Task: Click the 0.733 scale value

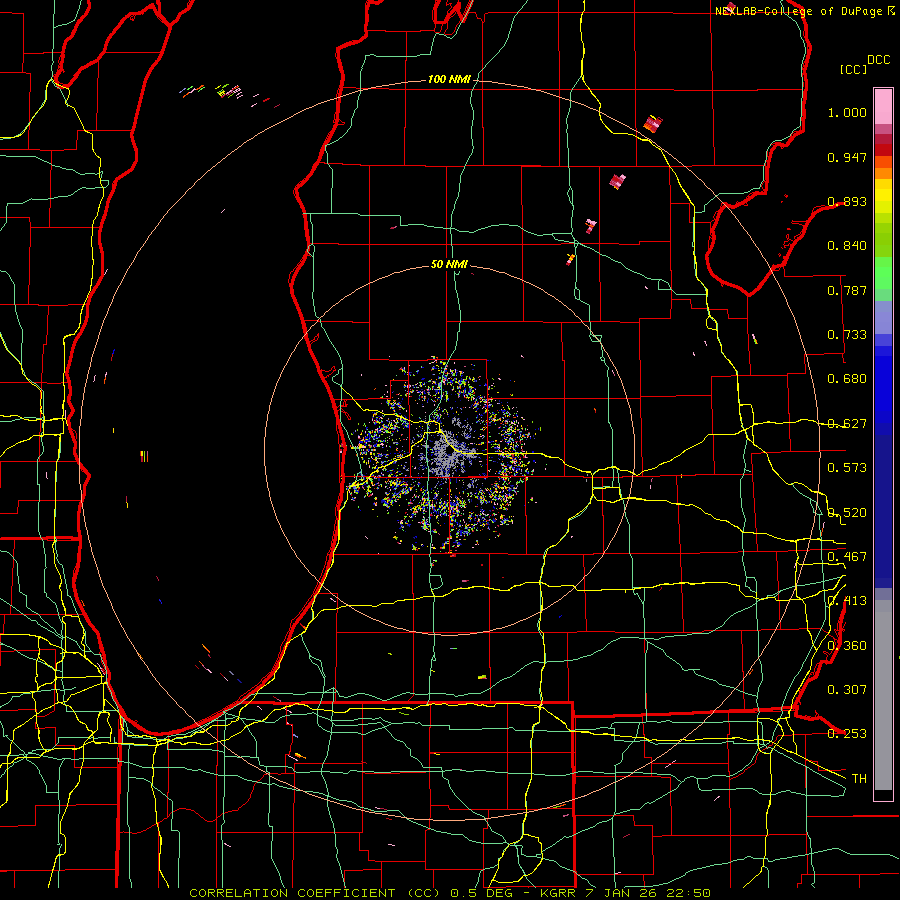Action: click(x=847, y=335)
